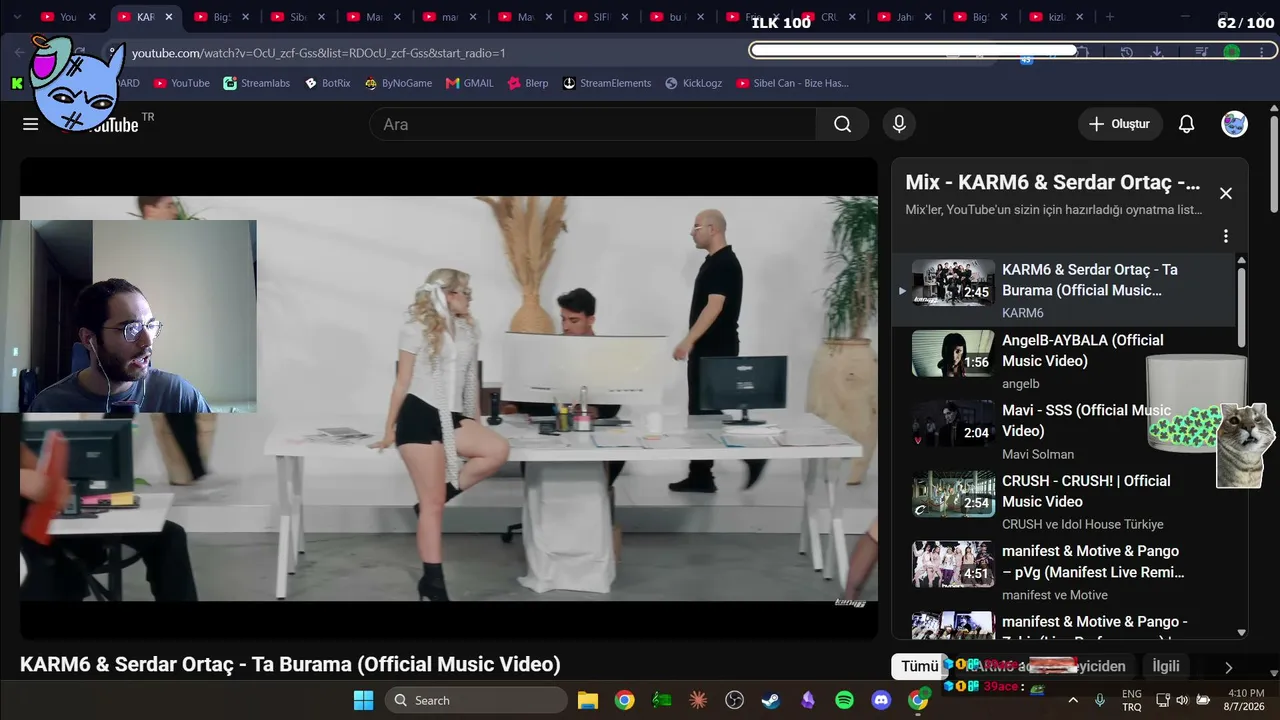1280x720 pixels.
Task: Play KARM6 & Serdar Ortaç Ta Burama thumbnail
Action: (952, 283)
